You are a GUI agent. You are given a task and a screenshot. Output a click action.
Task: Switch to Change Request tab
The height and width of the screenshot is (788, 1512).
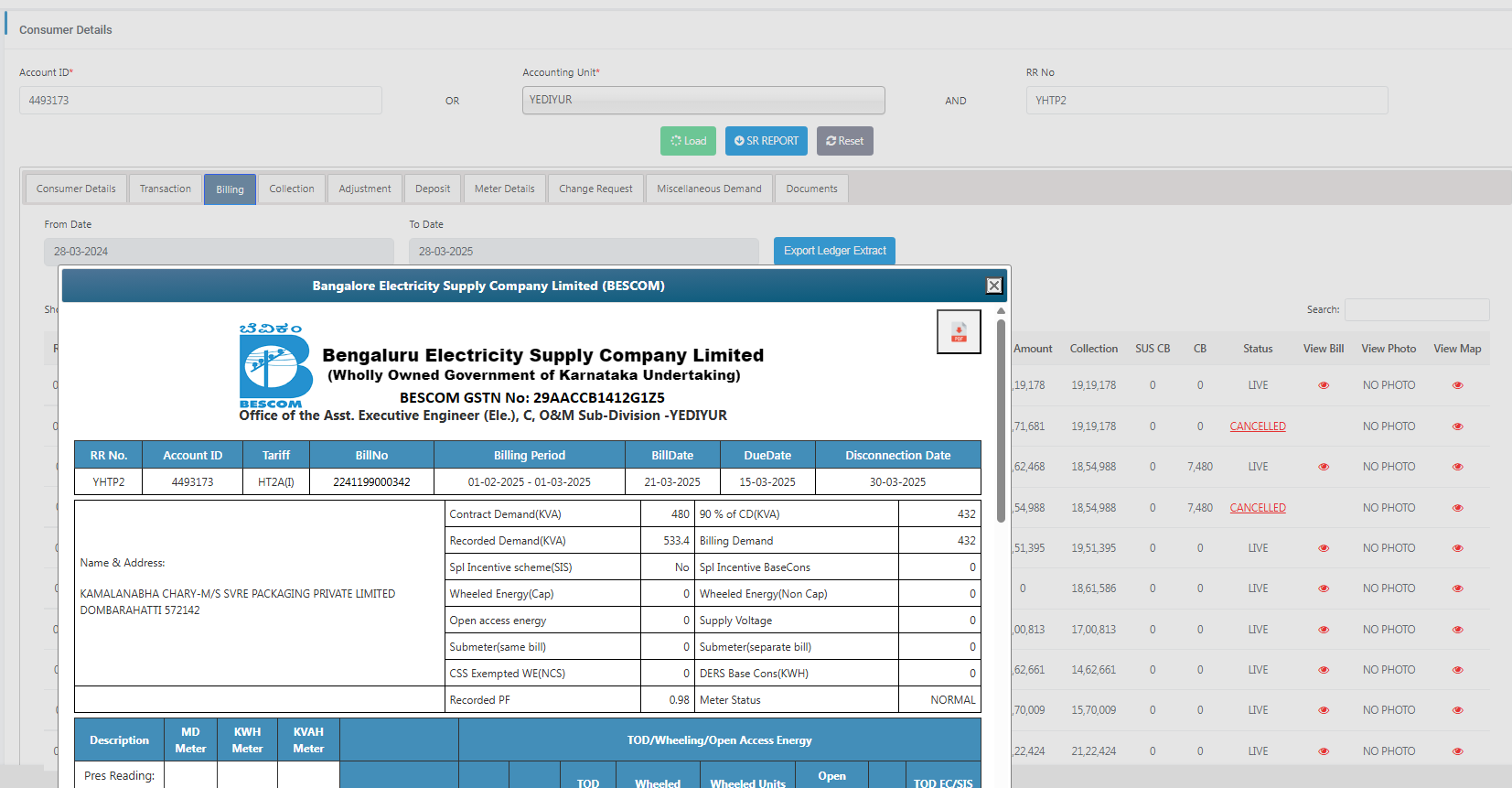tap(595, 189)
